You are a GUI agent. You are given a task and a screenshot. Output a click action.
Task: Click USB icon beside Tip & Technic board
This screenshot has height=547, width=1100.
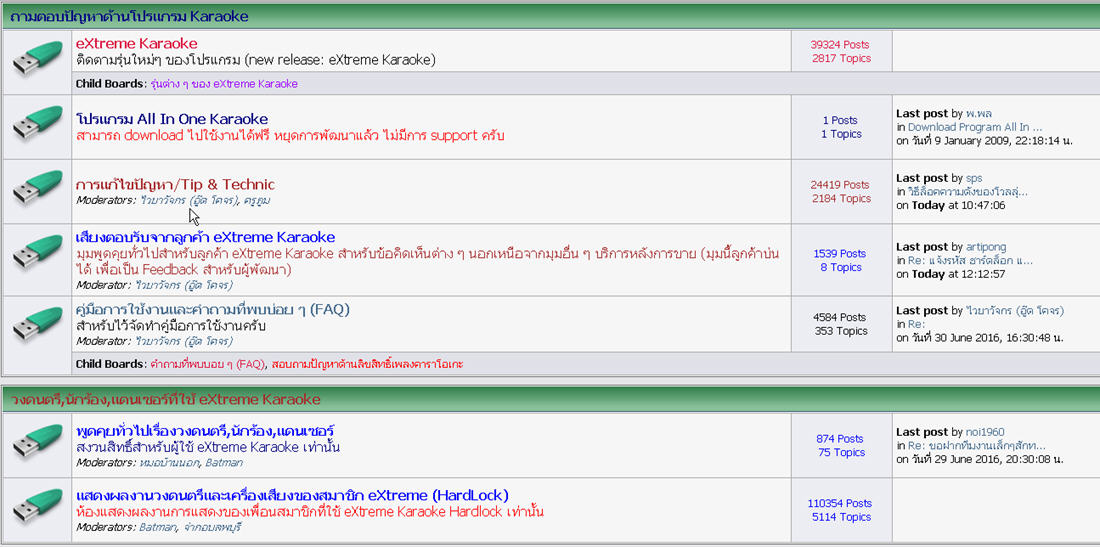[x=37, y=188]
